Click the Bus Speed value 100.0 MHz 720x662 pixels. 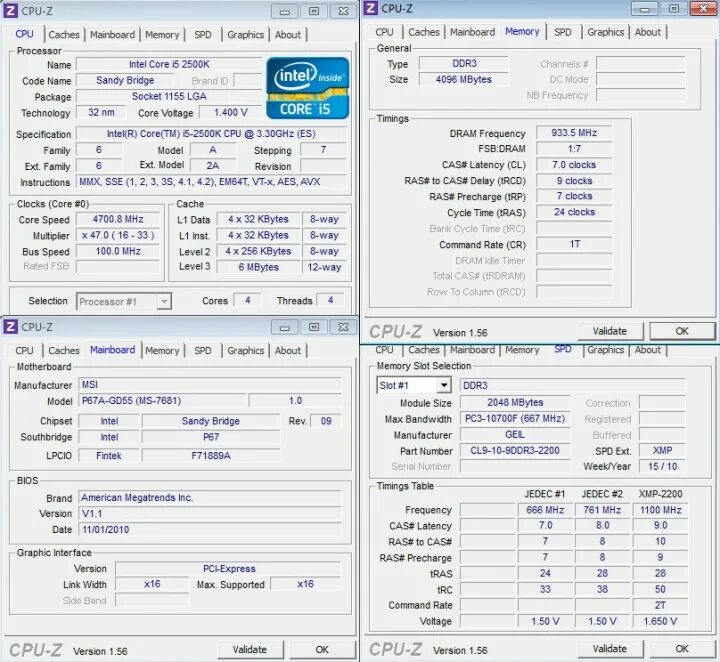[118, 252]
